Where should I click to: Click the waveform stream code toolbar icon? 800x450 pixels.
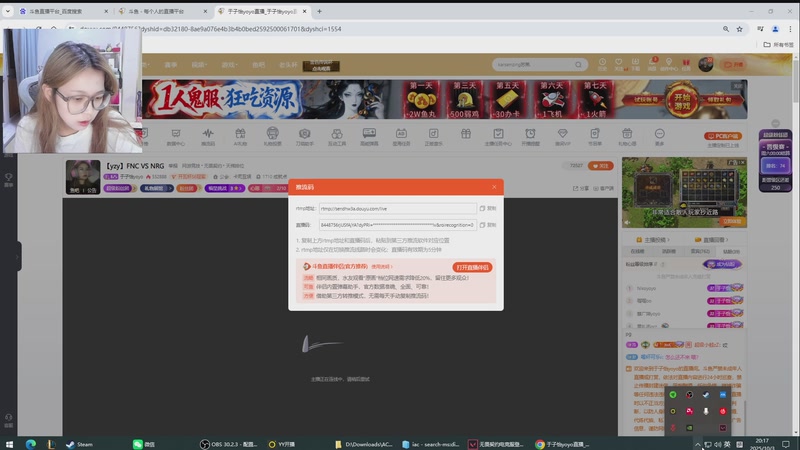(208, 137)
